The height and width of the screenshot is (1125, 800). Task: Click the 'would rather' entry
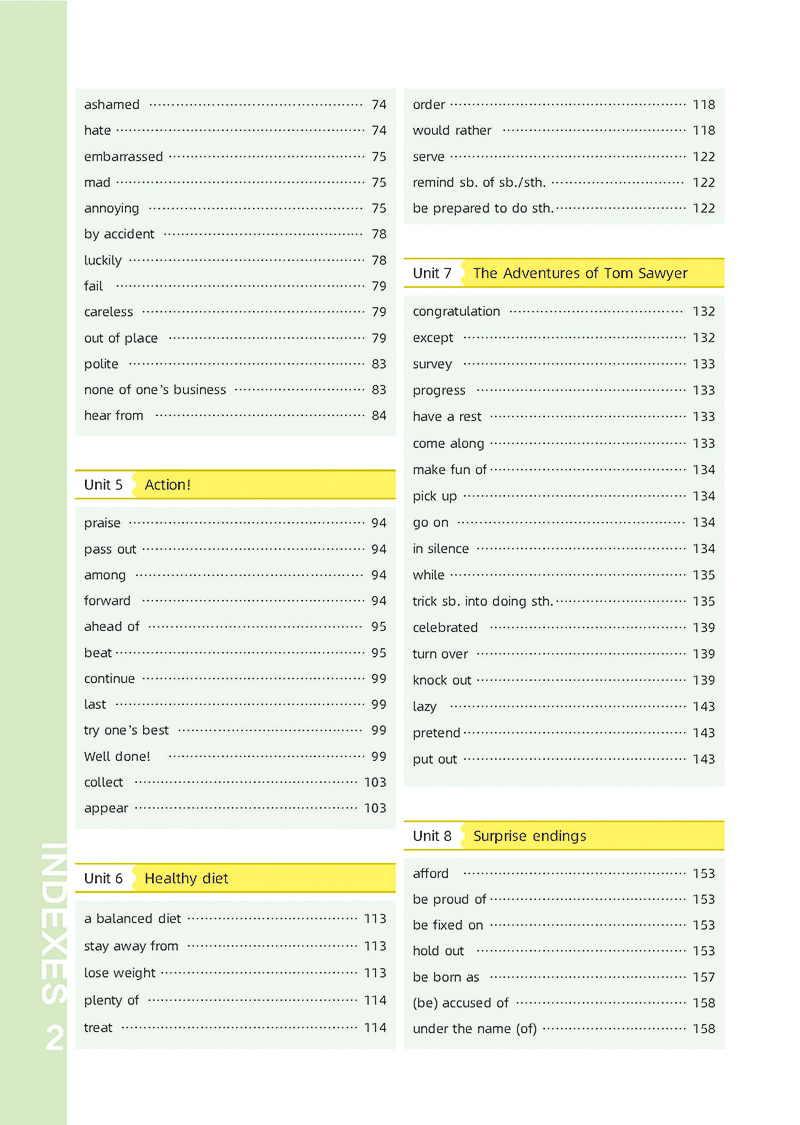coord(452,131)
